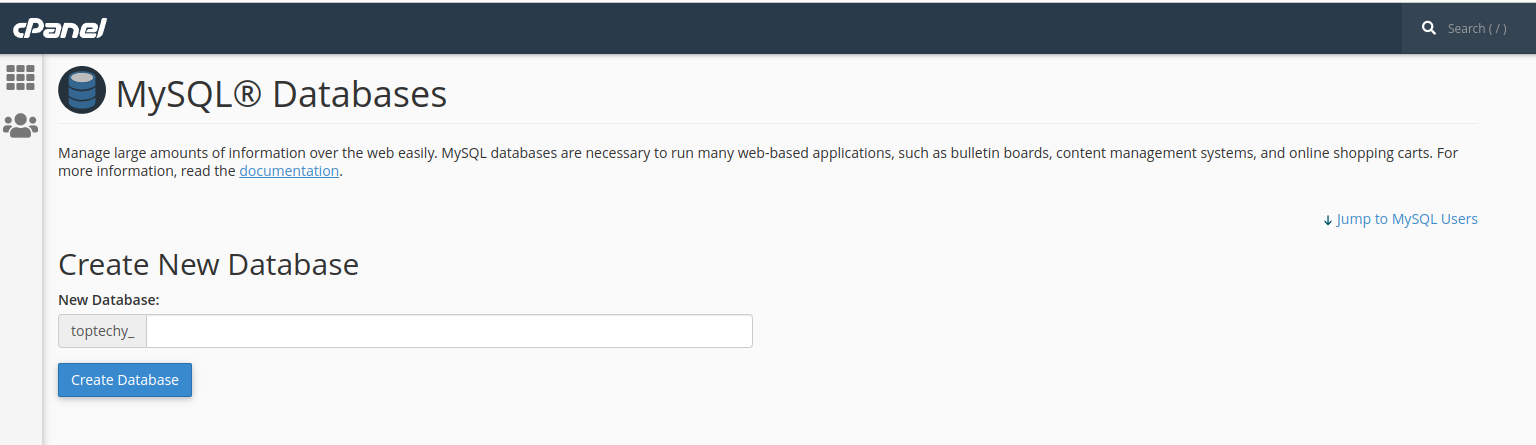Click the New Database field label
Viewport: 1536px width, 445px height.
[109, 300]
